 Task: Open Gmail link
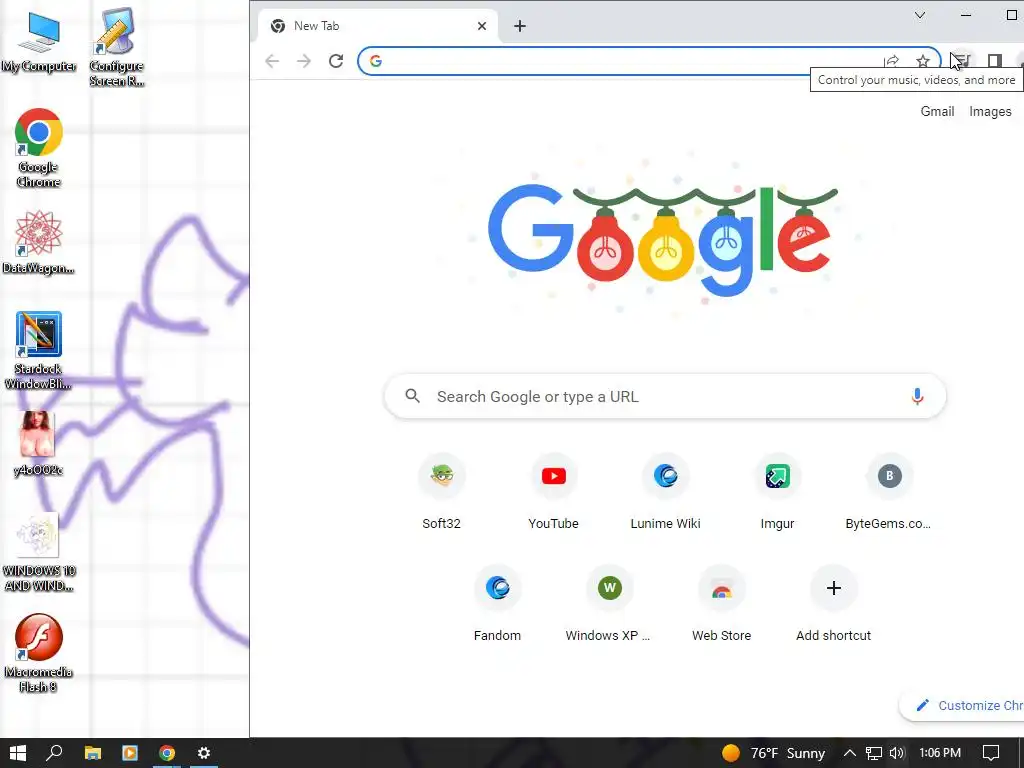click(x=937, y=112)
